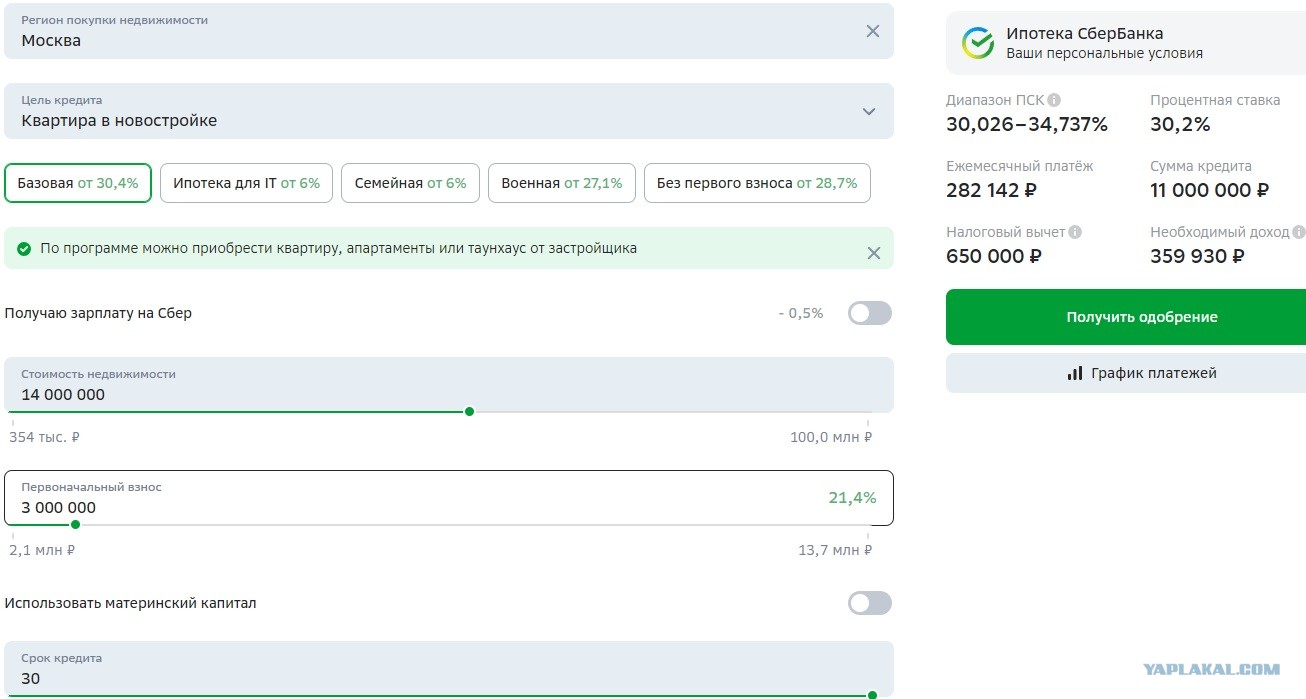Viewport: 1306px width, 699px height.
Task: Click the 650 000 ₽ tax deduction value
Action: [x=994, y=256]
